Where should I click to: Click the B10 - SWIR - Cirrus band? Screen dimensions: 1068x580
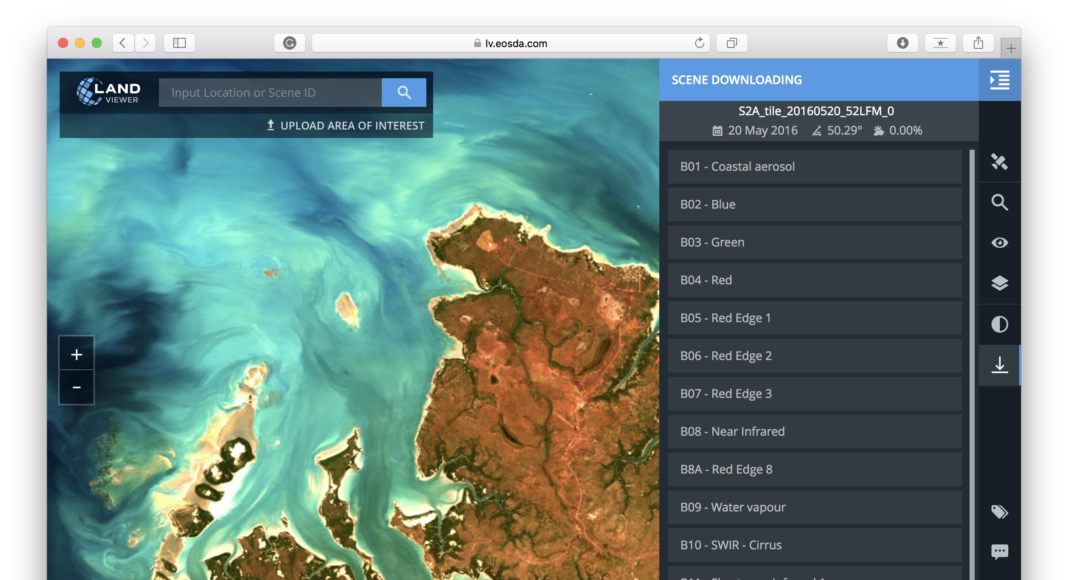click(814, 546)
